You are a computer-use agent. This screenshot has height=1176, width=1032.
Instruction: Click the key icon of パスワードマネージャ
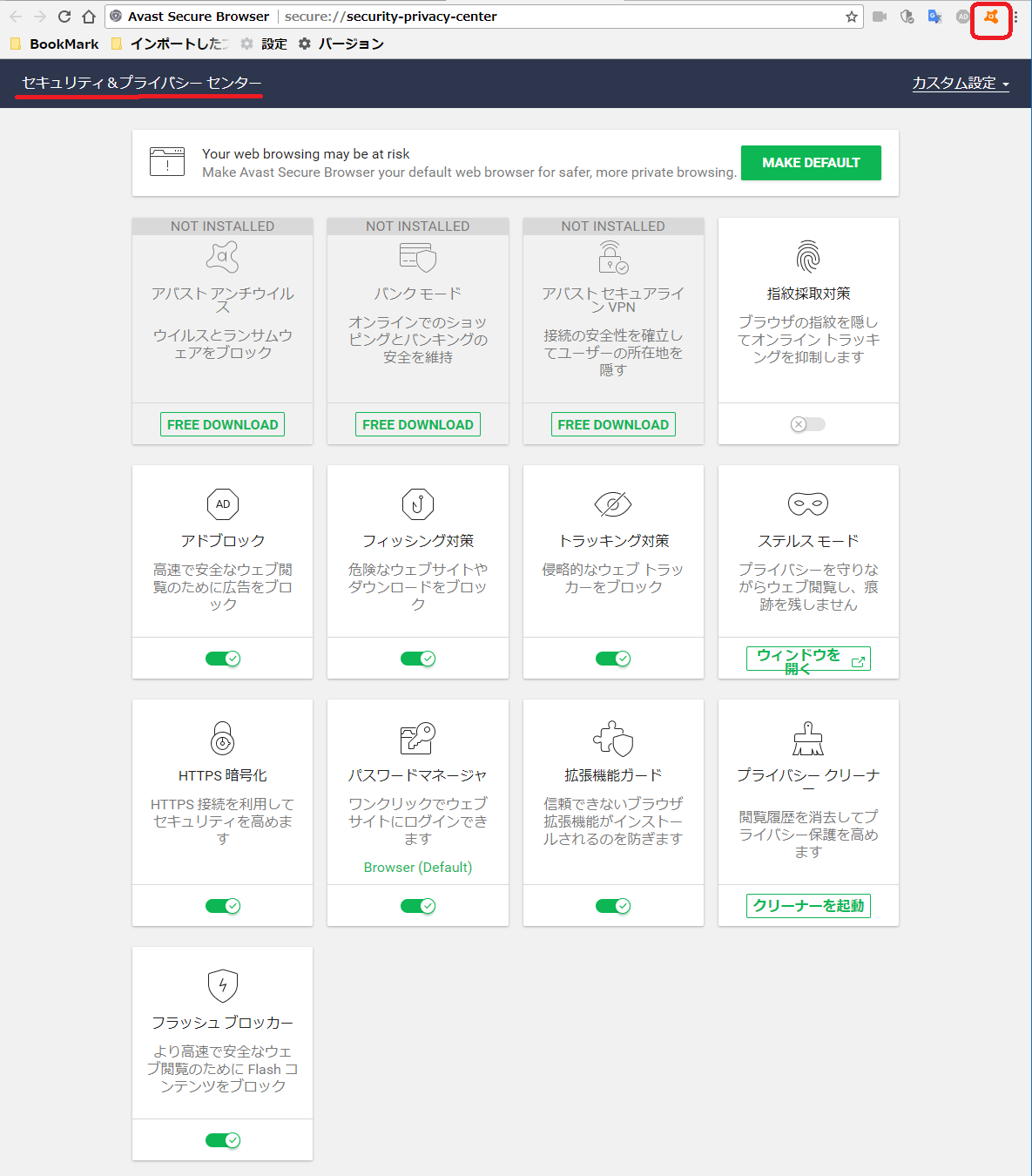(418, 738)
